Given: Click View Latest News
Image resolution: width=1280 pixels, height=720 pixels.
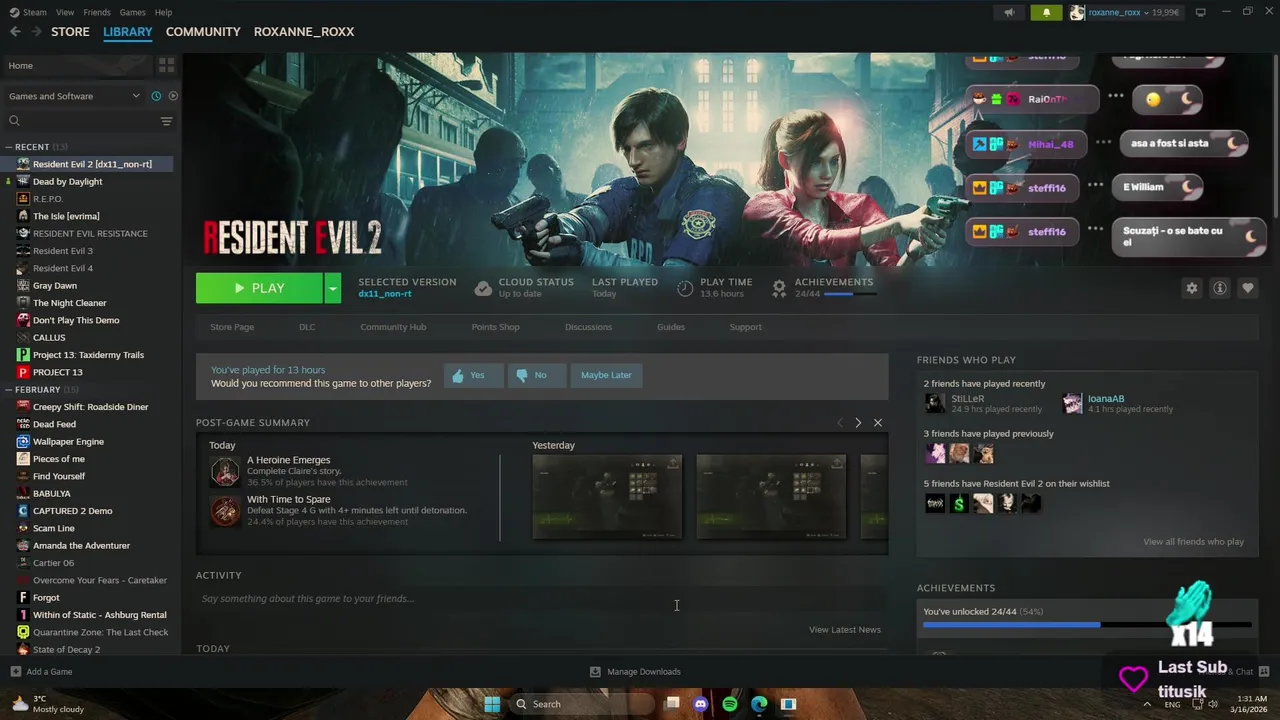Looking at the screenshot, I should pos(845,630).
